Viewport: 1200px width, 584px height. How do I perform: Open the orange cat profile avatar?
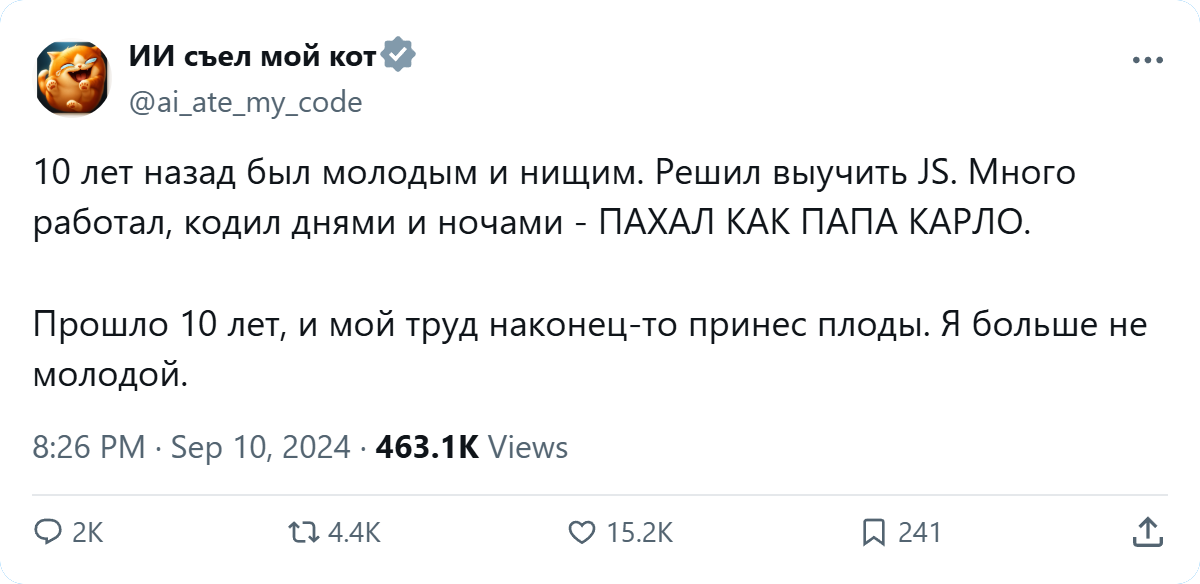pos(72,79)
